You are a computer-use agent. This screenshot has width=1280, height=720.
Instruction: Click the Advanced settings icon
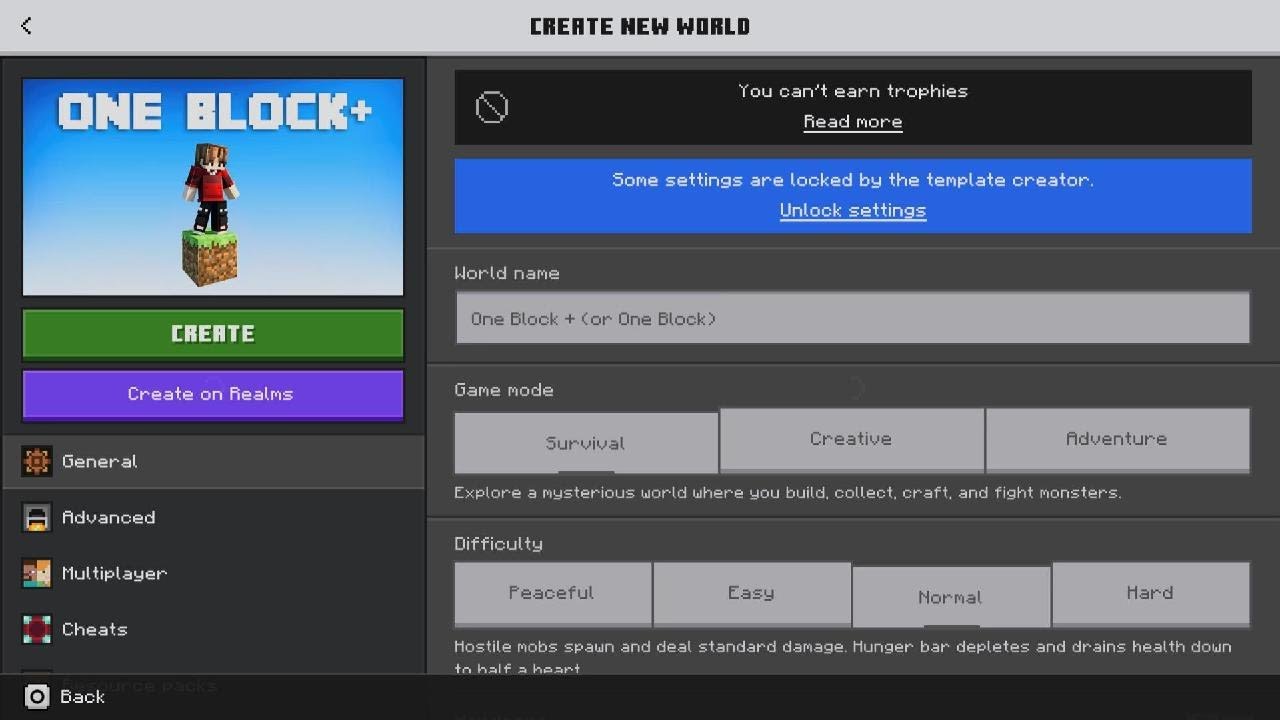37,517
